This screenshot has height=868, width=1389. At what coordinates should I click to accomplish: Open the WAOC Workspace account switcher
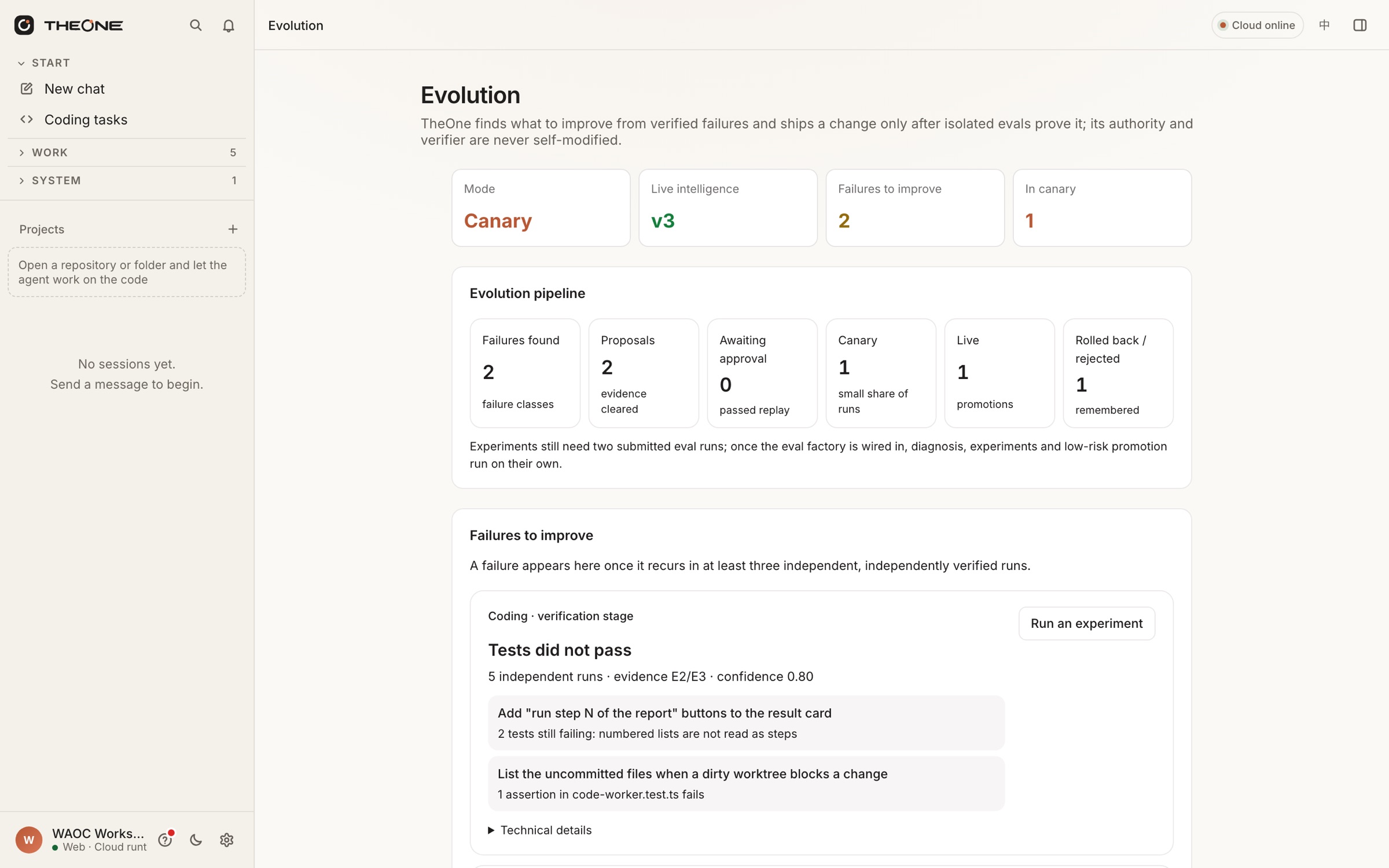98,840
